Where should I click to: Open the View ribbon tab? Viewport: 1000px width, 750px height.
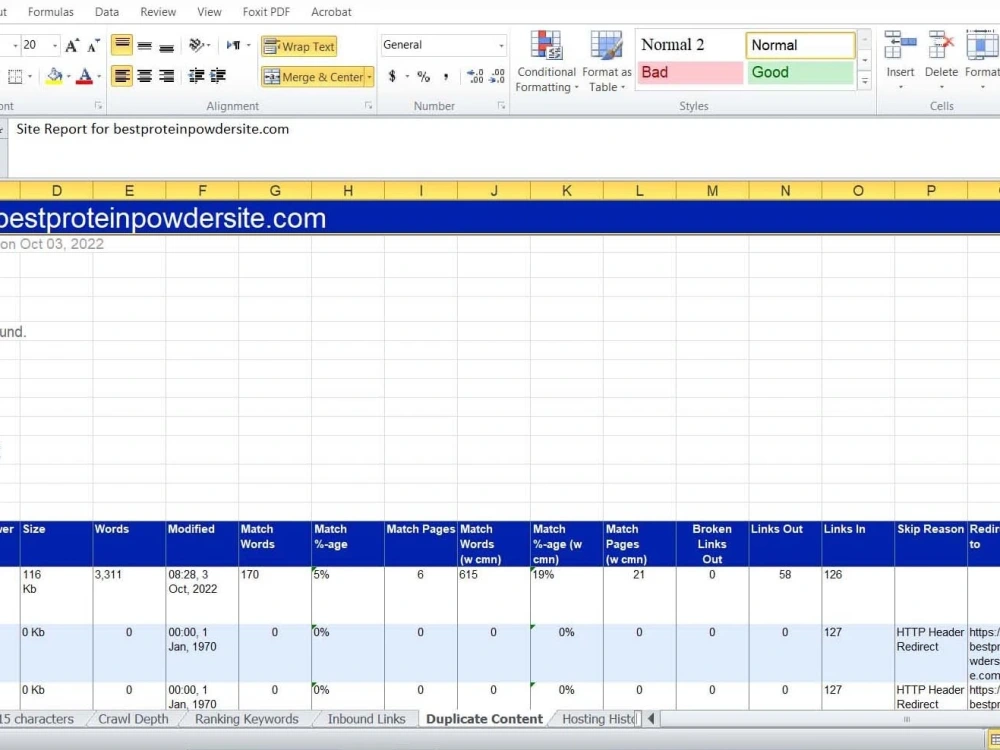tap(209, 12)
